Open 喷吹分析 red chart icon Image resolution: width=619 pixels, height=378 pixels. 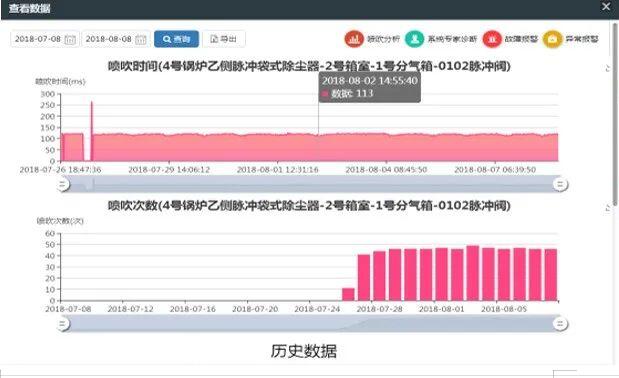[x=354, y=39]
